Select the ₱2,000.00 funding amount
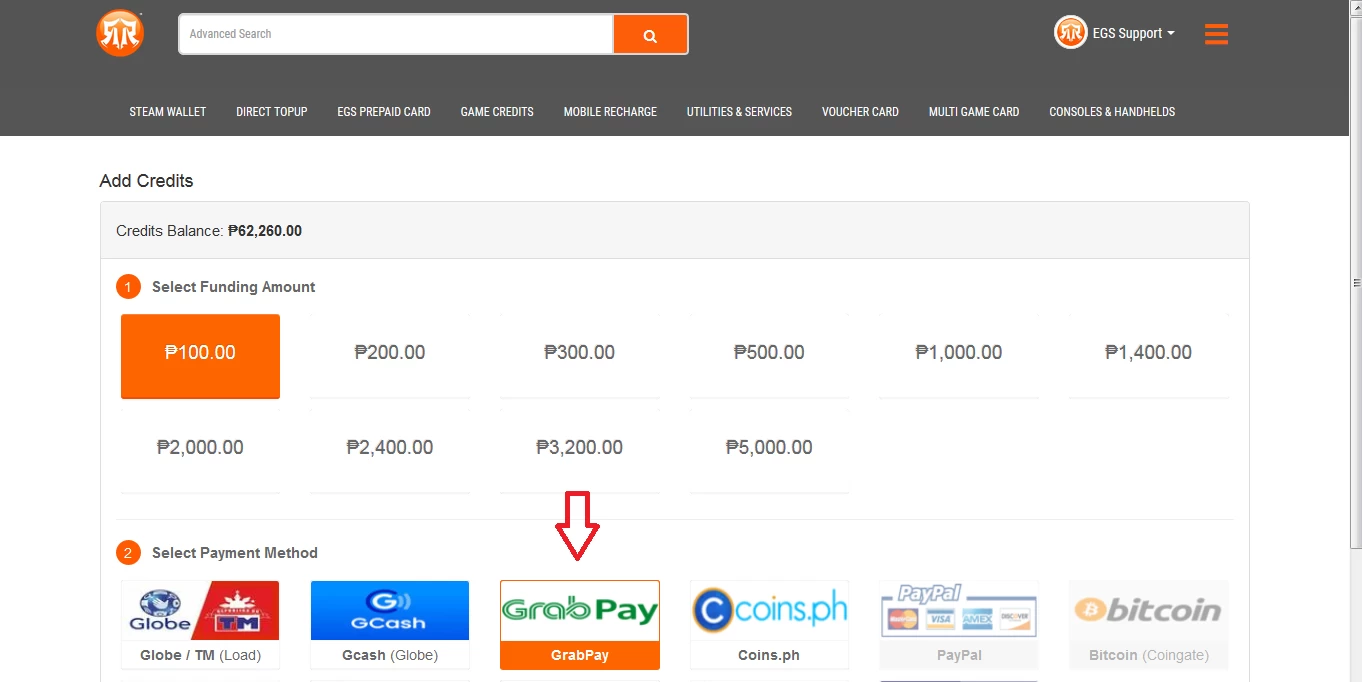 coord(200,451)
